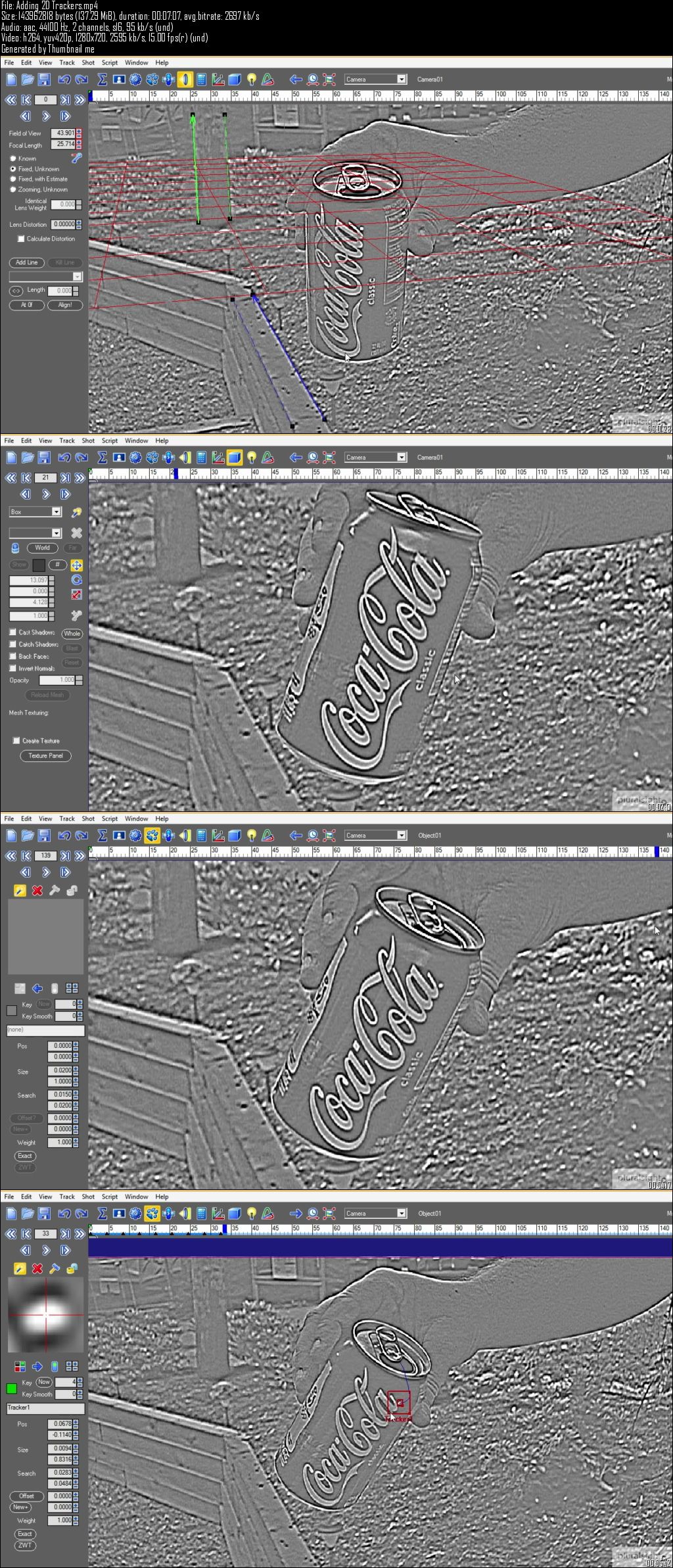
Task: Open Window menu in frame 0 view
Action: tap(136, 63)
